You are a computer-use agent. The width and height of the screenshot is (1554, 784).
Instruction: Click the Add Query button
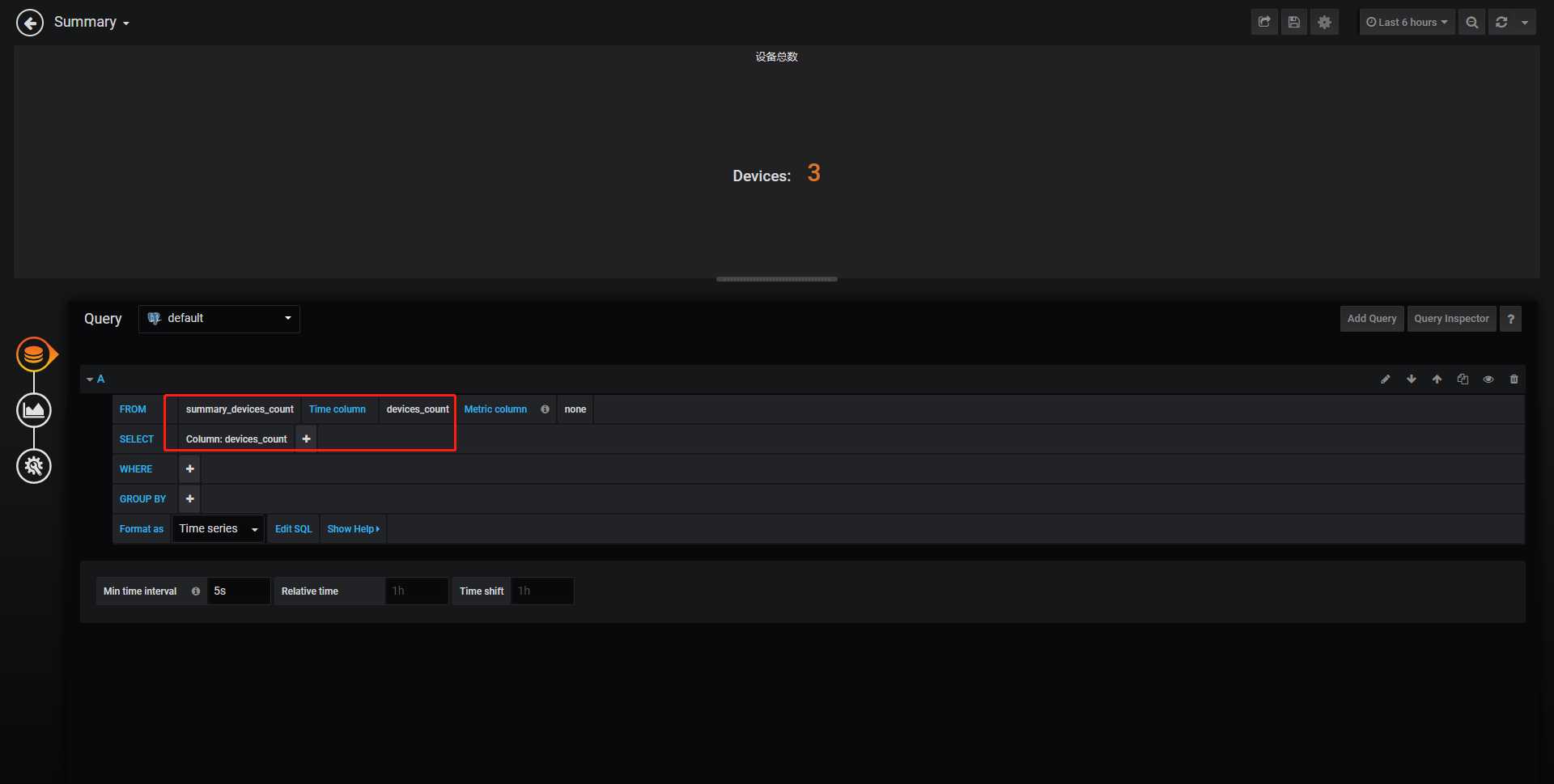coord(1372,319)
